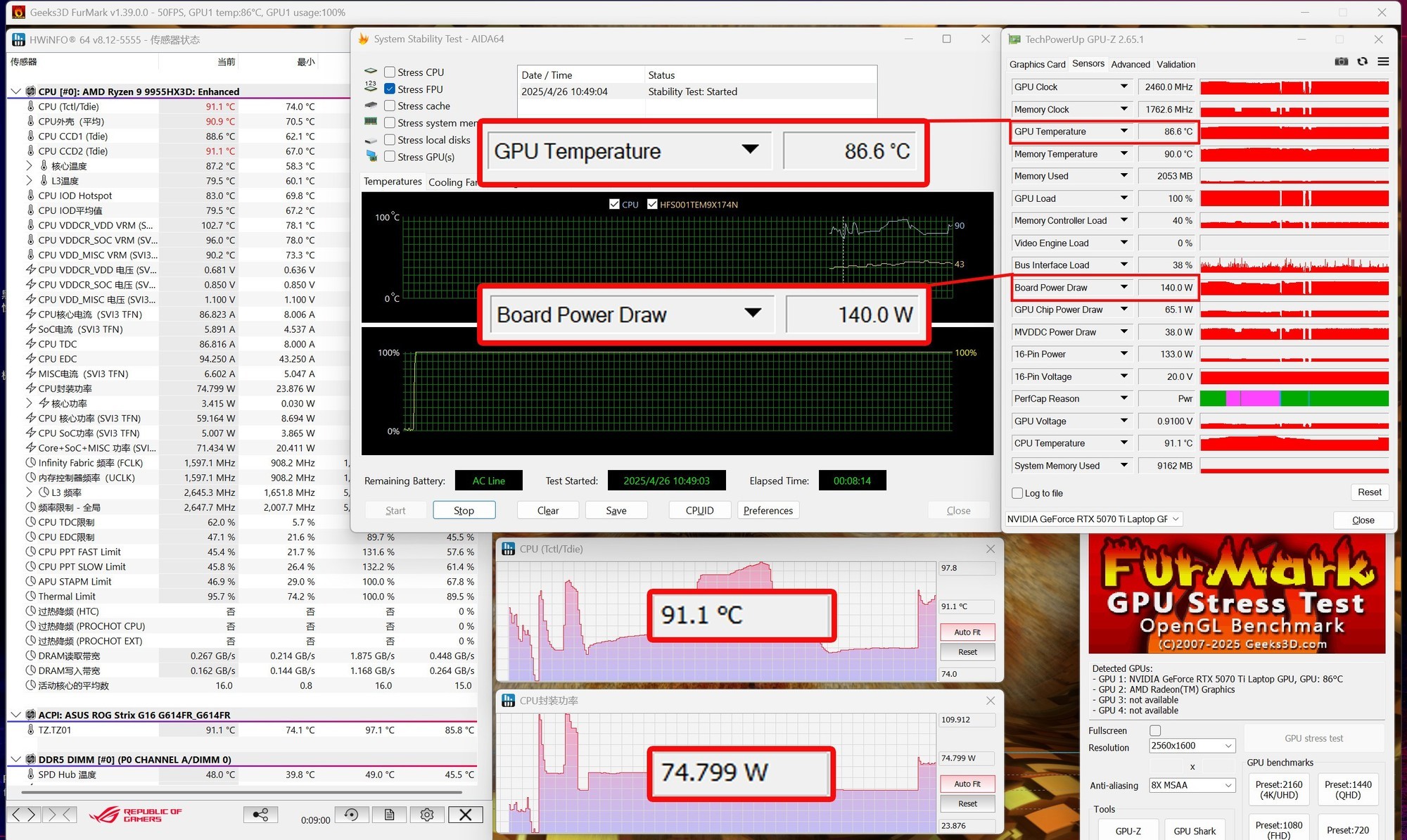Collapse CPU [#0] AMD Ryzen 9 9955HX3D group
1407x840 pixels.
[15, 91]
